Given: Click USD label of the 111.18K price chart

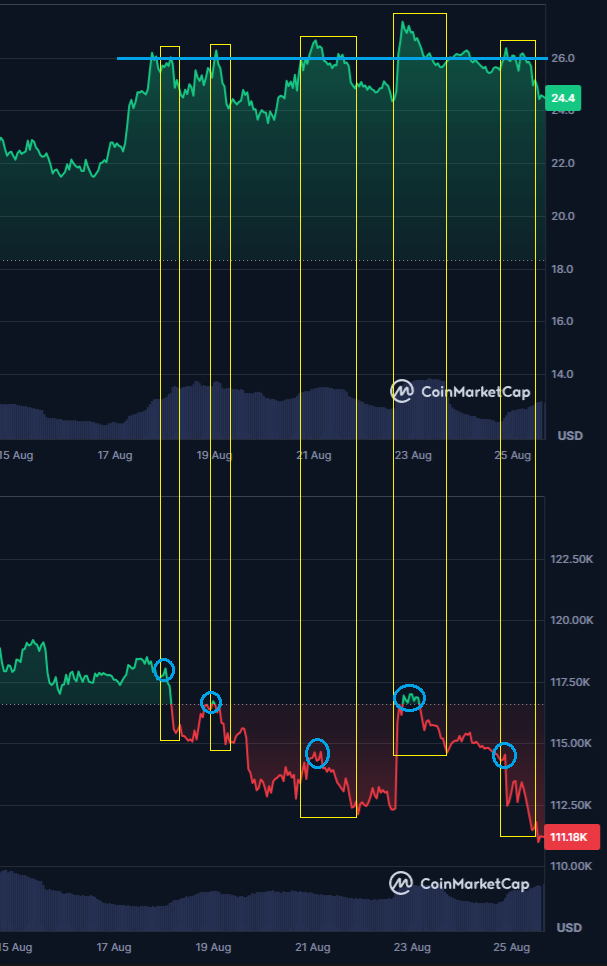Looking at the screenshot, I should pyautogui.click(x=569, y=927).
